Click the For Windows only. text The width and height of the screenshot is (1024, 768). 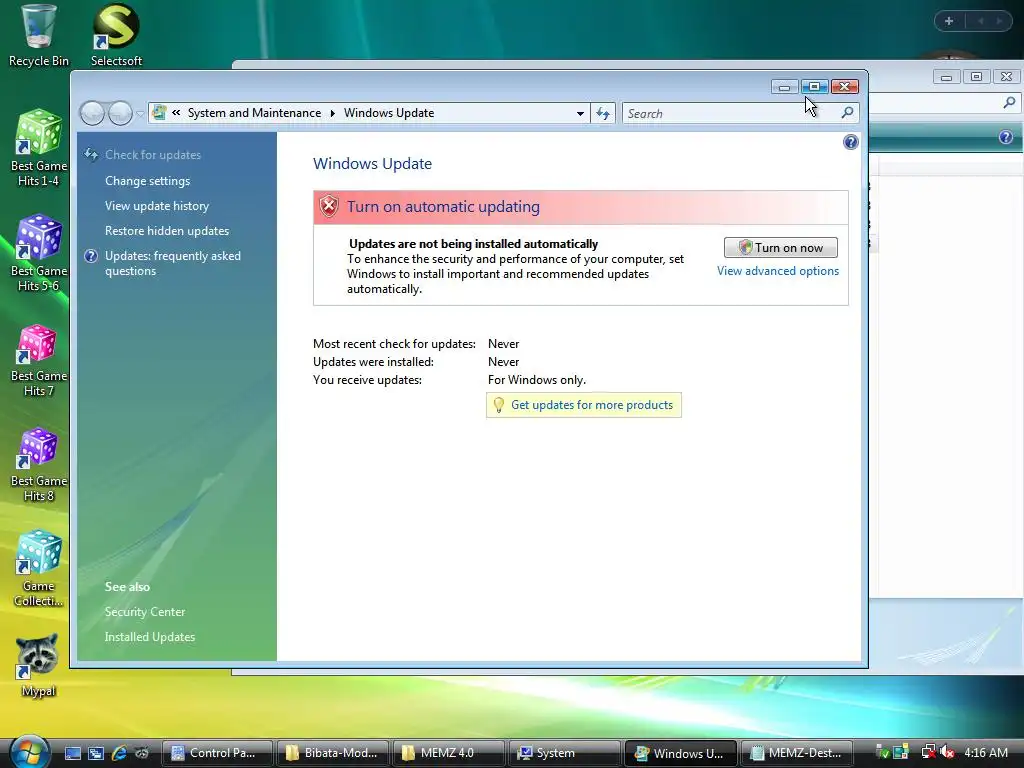(537, 379)
